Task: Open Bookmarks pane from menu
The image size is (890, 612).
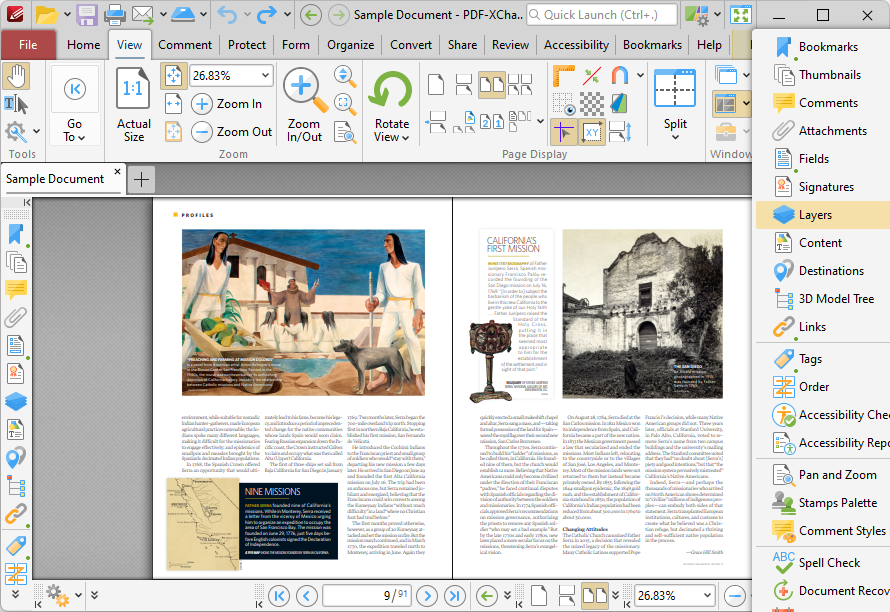Action: point(821,47)
